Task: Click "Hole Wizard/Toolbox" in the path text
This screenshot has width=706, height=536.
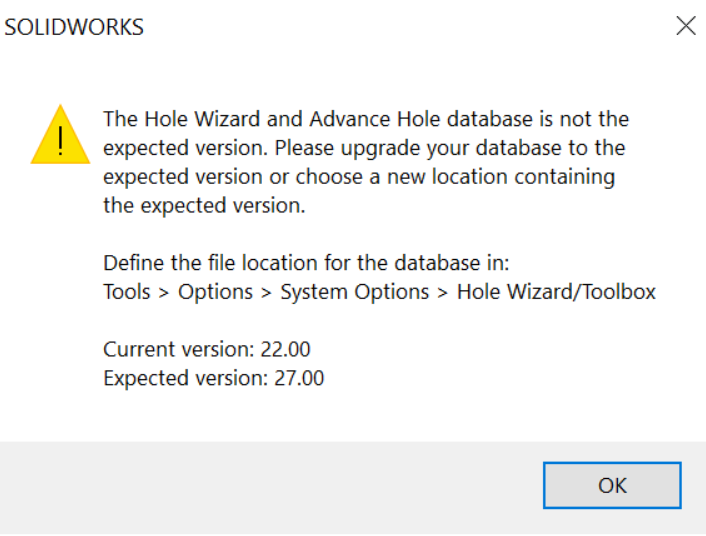Action: pos(556,293)
